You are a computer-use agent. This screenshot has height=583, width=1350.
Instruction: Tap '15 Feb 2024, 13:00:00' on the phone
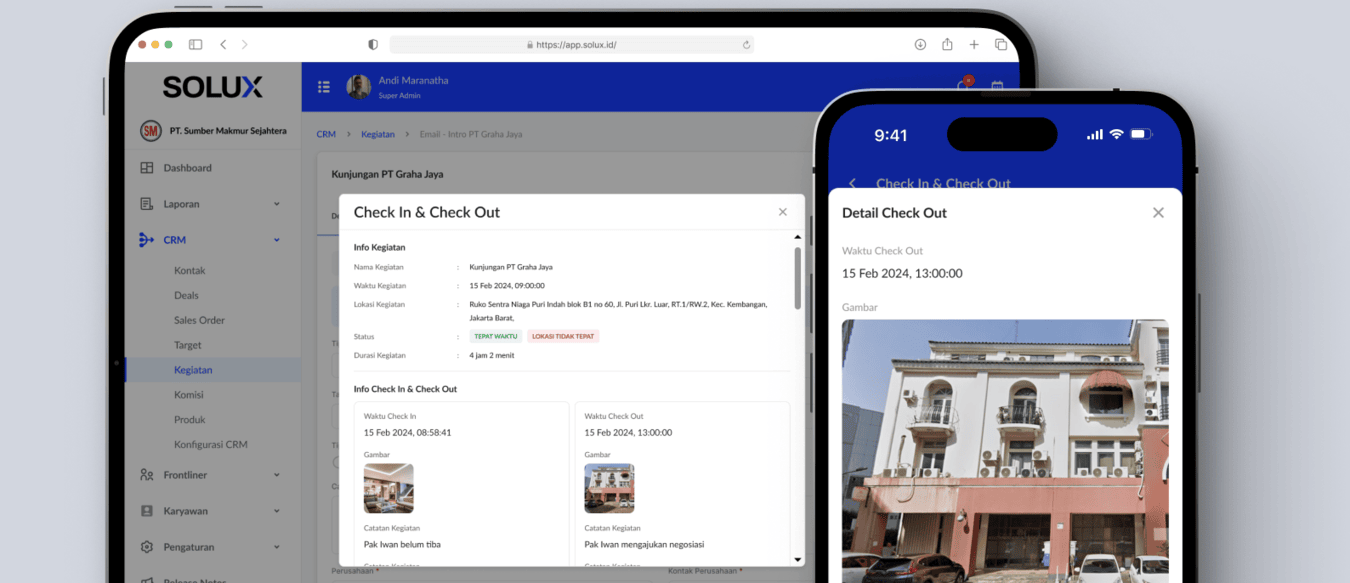click(x=902, y=273)
